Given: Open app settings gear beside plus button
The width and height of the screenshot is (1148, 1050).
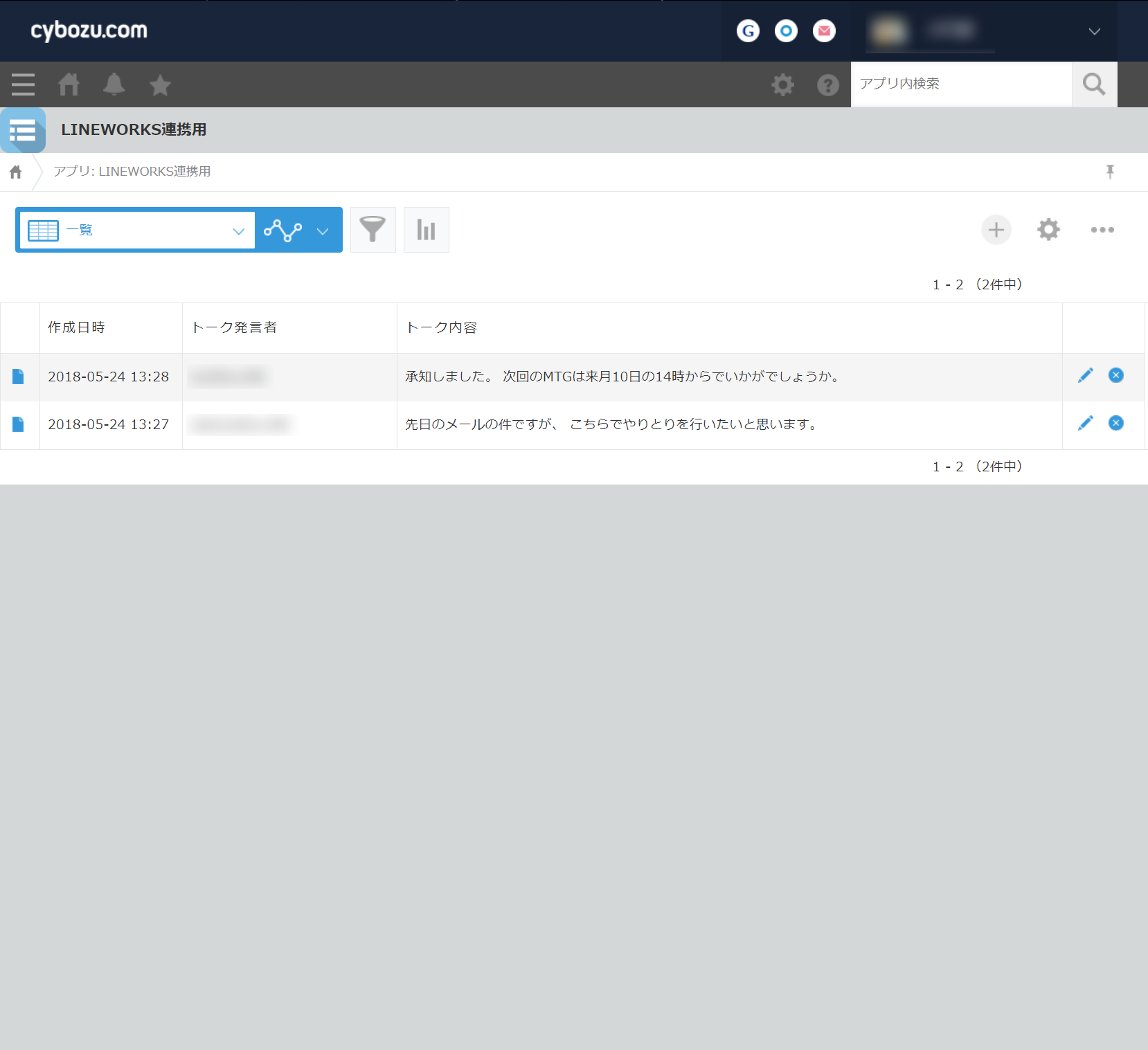Looking at the screenshot, I should click(1048, 230).
